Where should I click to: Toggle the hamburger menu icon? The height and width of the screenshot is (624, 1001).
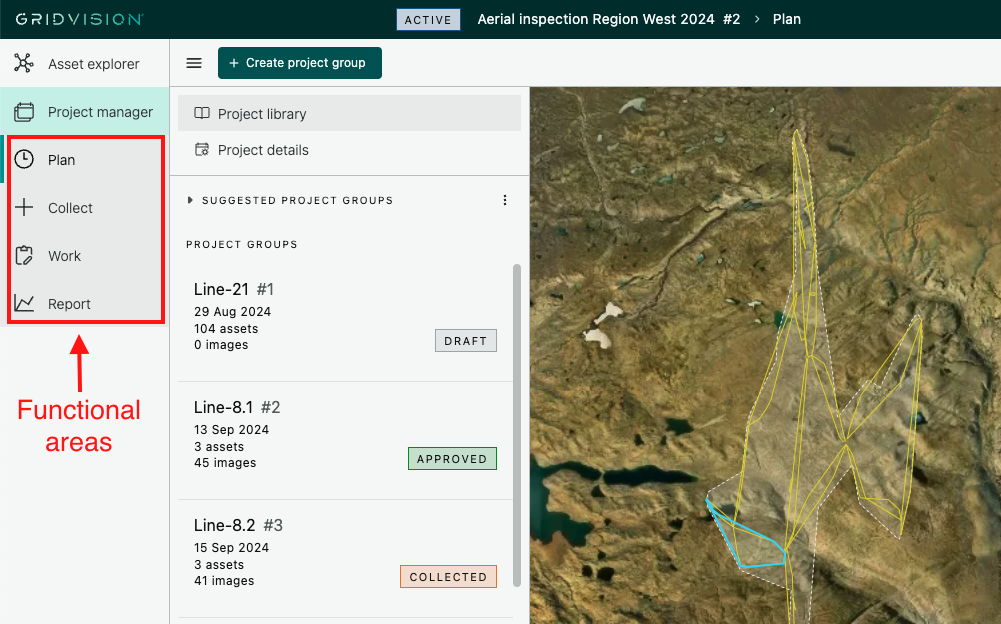[x=194, y=63]
